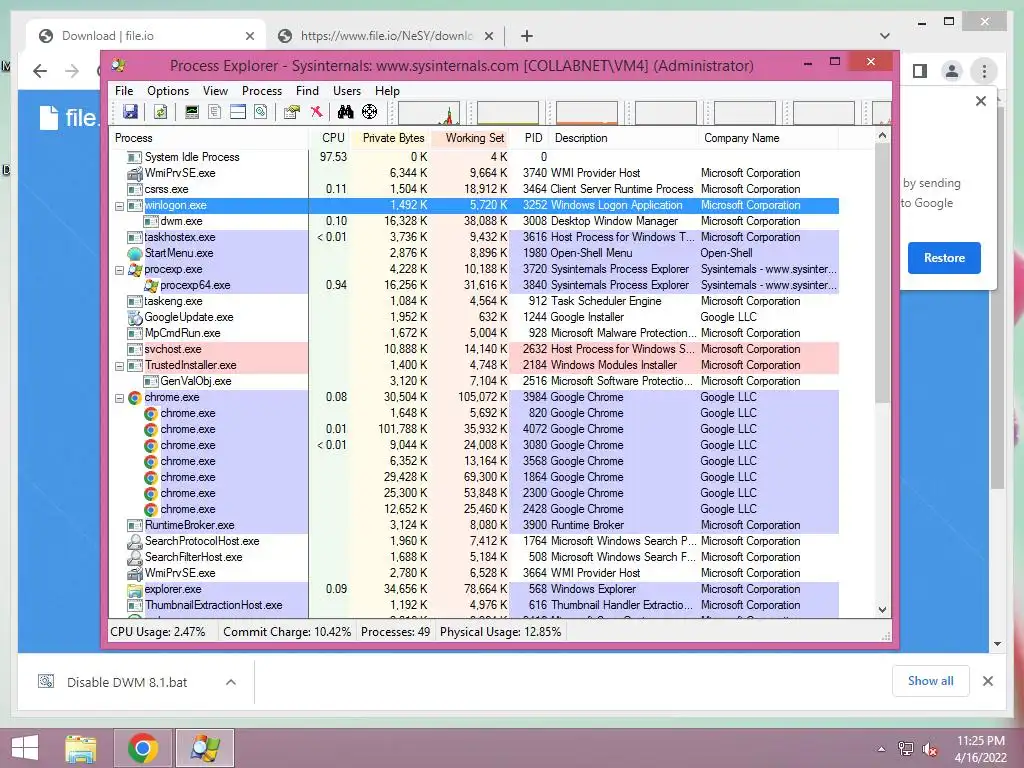The width and height of the screenshot is (1024, 768).
Task: Click the crosshair Find Window's Process icon
Action: pyautogui.click(x=370, y=112)
